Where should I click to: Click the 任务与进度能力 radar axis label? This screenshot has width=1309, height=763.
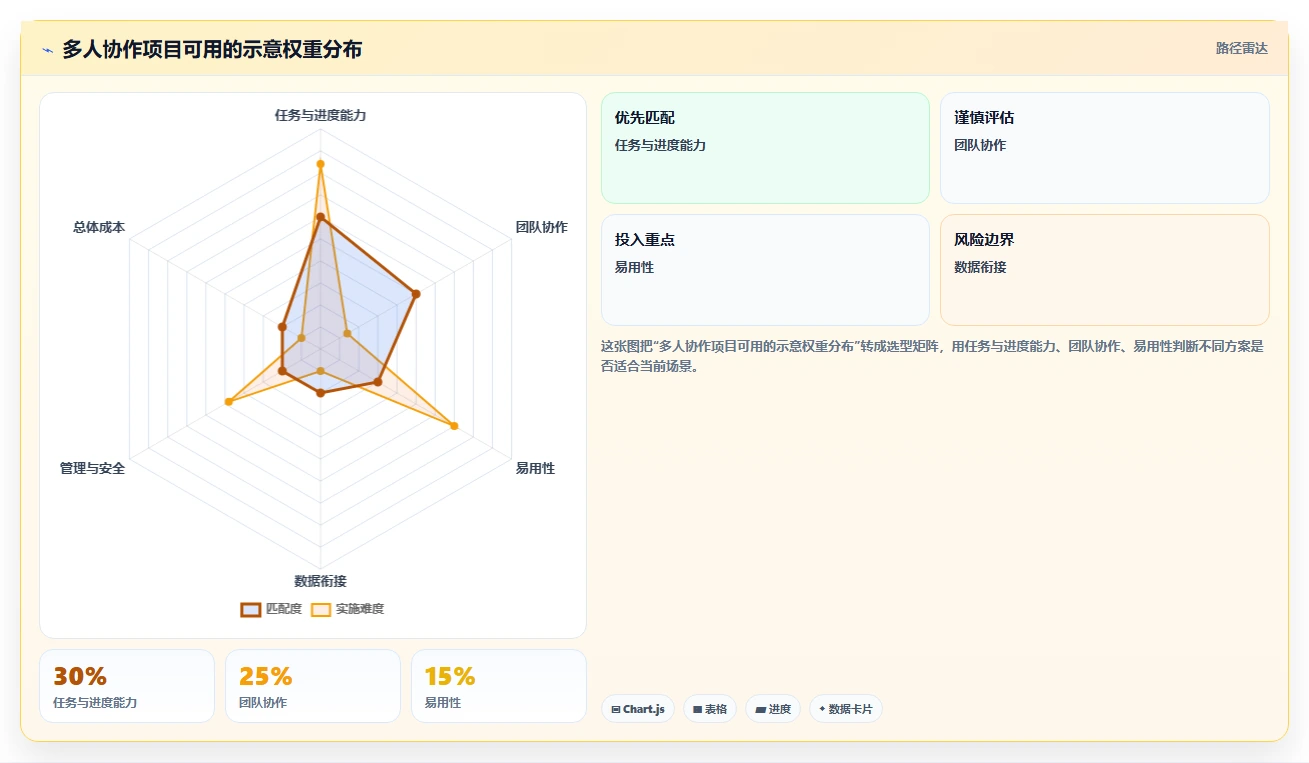coord(320,115)
